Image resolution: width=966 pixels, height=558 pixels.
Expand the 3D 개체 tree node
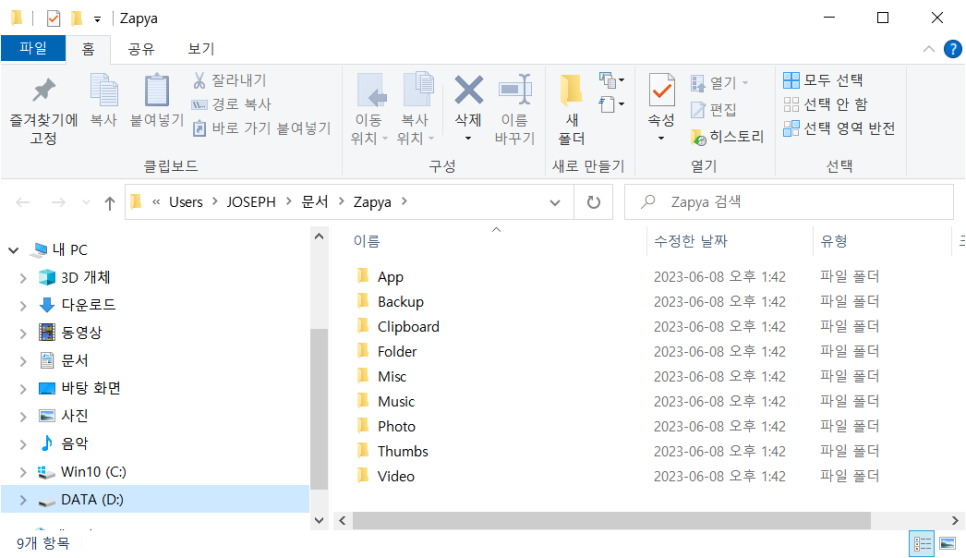point(23,278)
